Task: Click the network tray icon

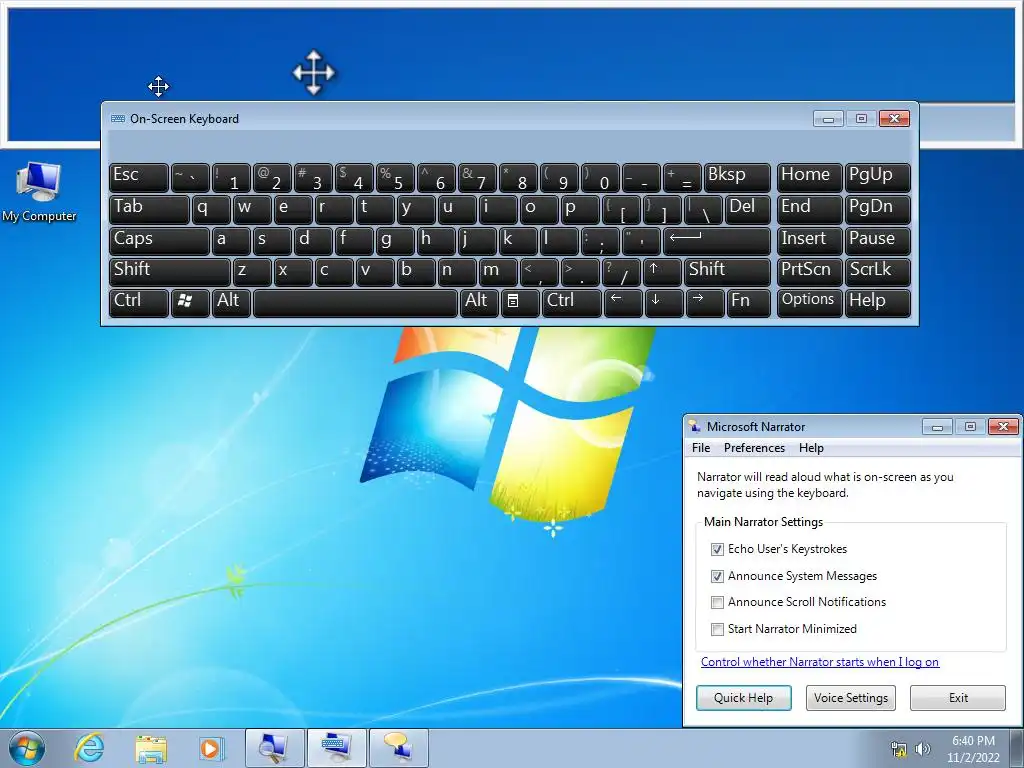Action: point(899,749)
